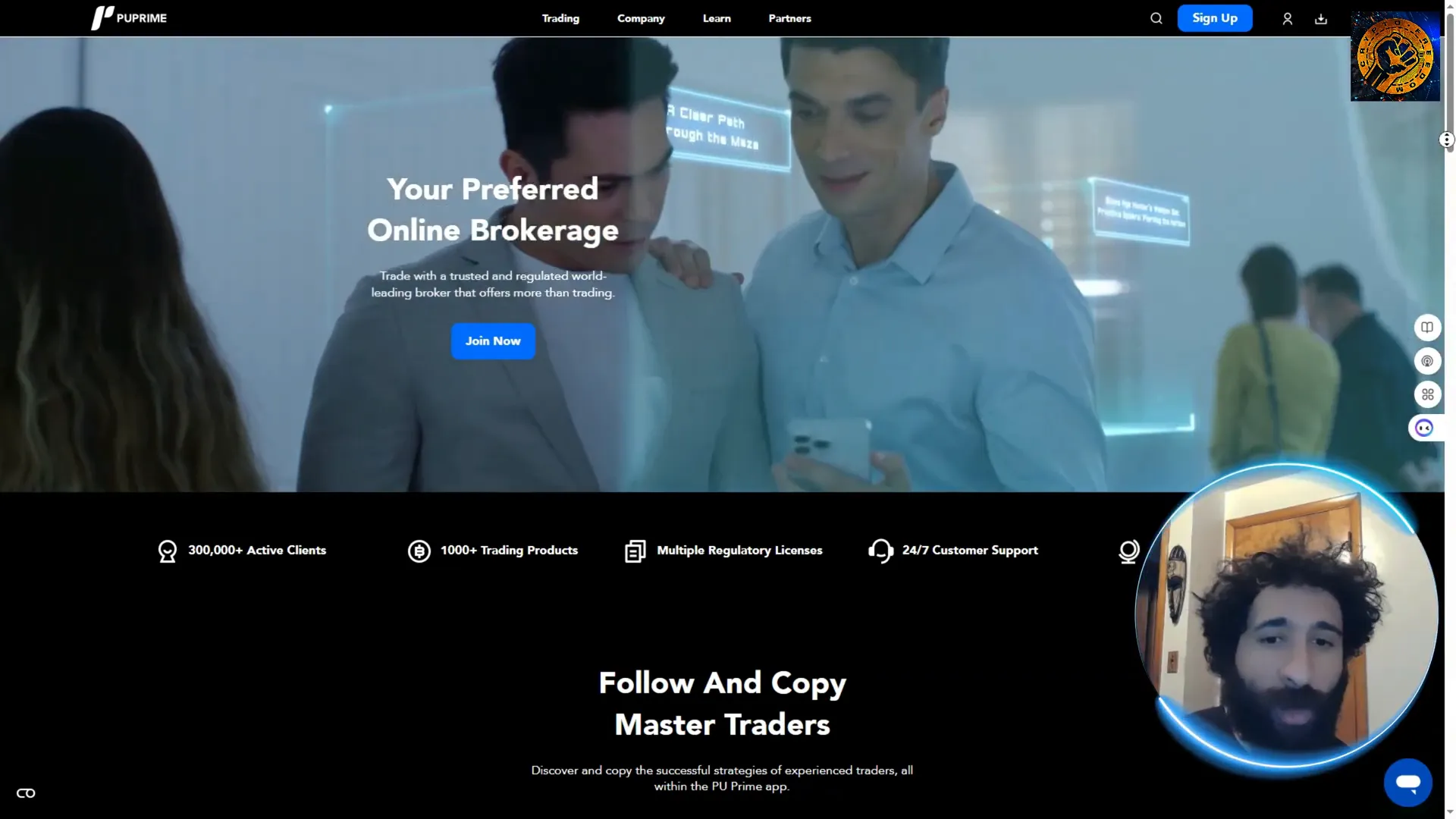Click the blue Sign Up button
Viewport: 1456px width, 819px height.
tap(1214, 18)
